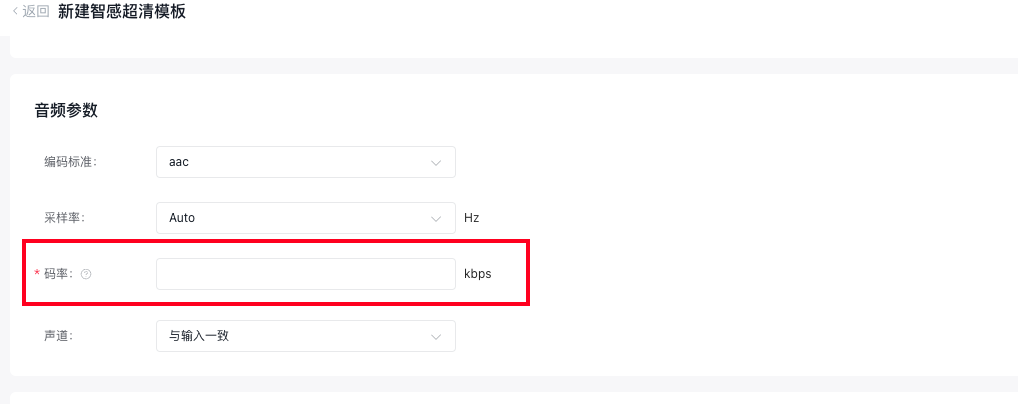Screen dimensions: 1018x404
Task: Click the question-mark help icon next to 码率
Action: (86, 274)
